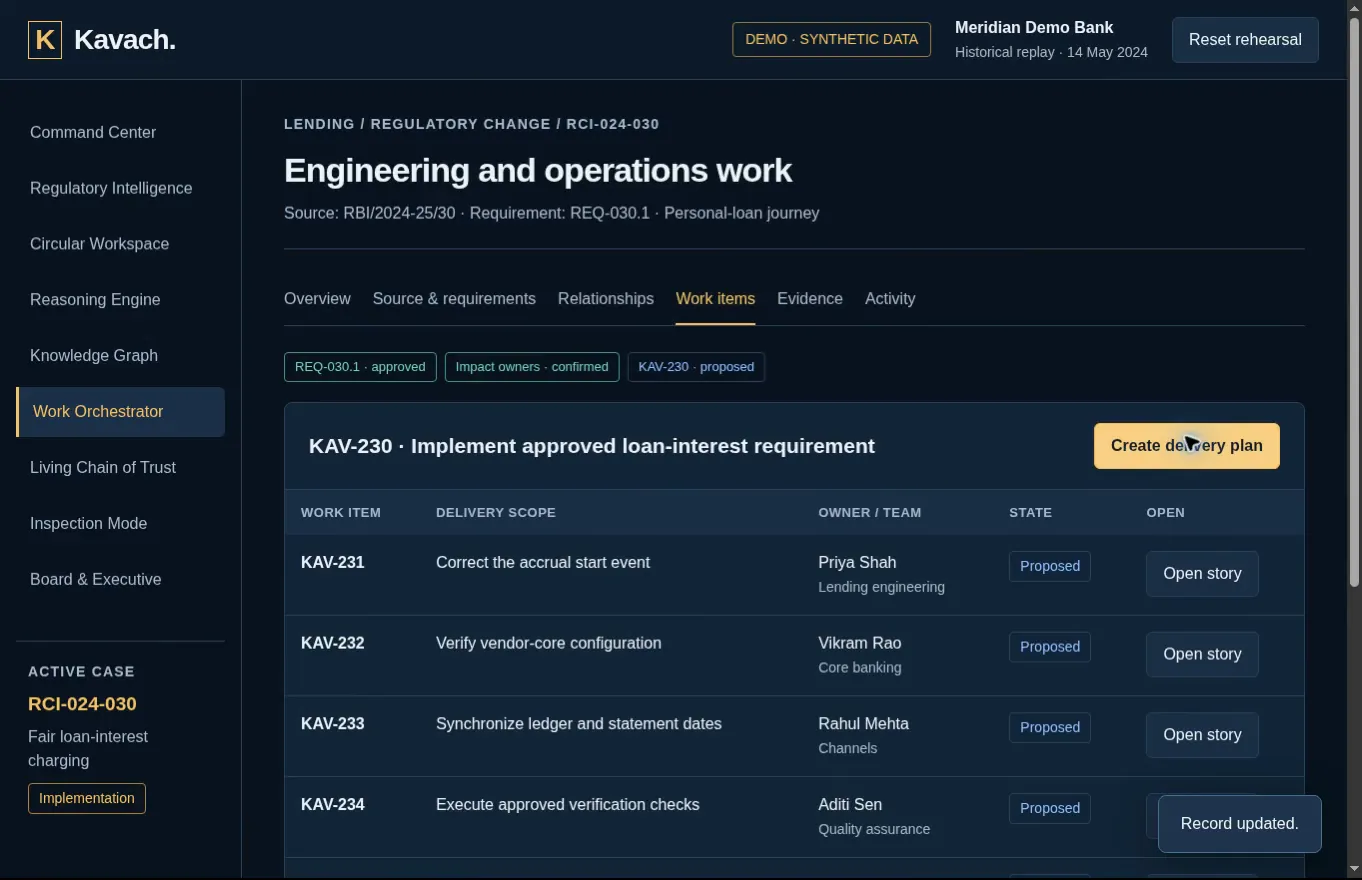Image resolution: width=1362 pixels, height=880 pixels.
Task: Click Proposed state badge for KAV-231
Action: pos(1050,566)
